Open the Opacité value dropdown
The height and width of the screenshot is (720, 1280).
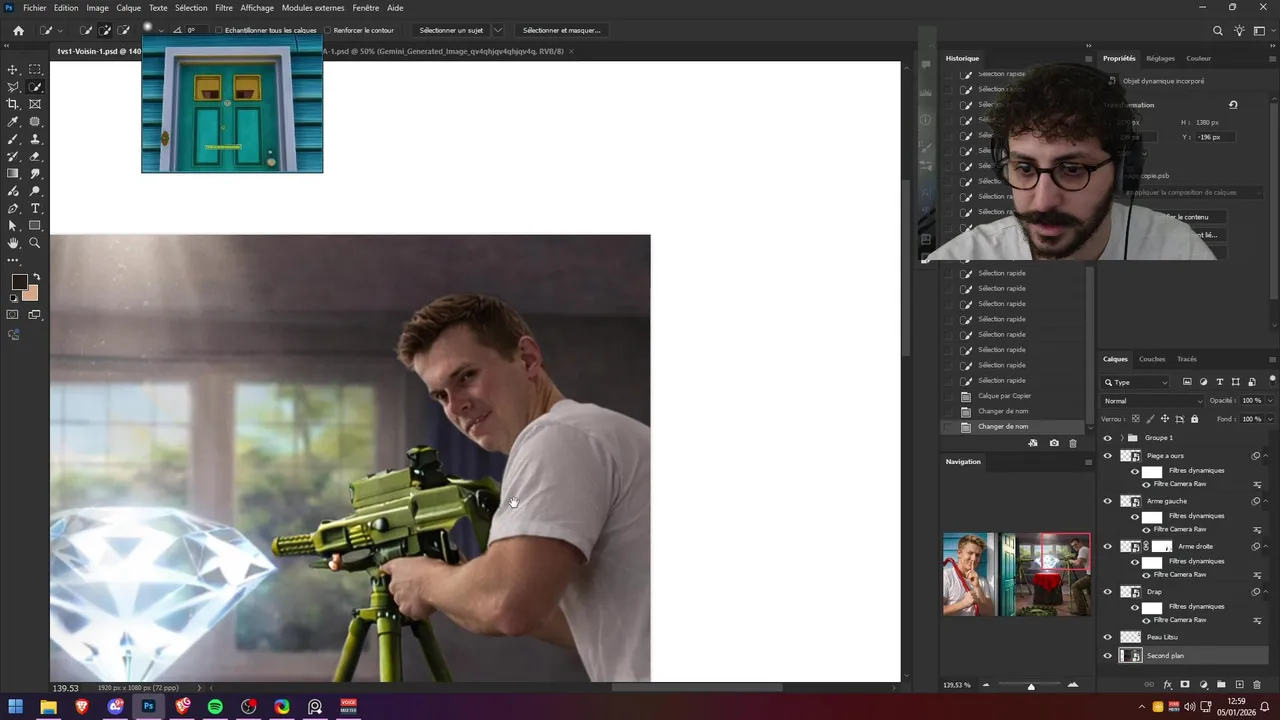1270,401
